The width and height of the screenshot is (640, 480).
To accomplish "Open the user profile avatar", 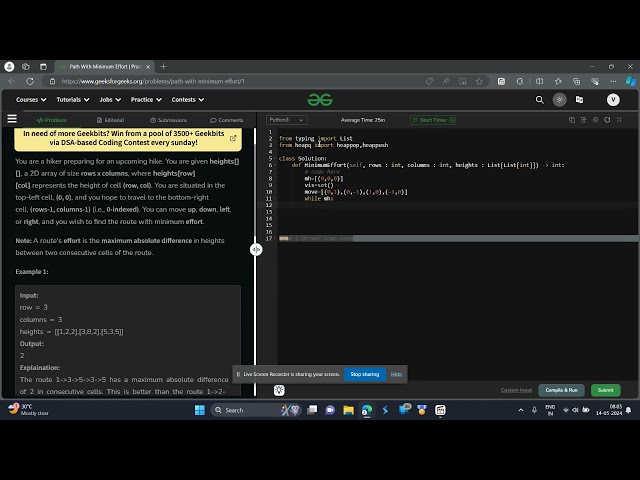I will click(613, 100).
